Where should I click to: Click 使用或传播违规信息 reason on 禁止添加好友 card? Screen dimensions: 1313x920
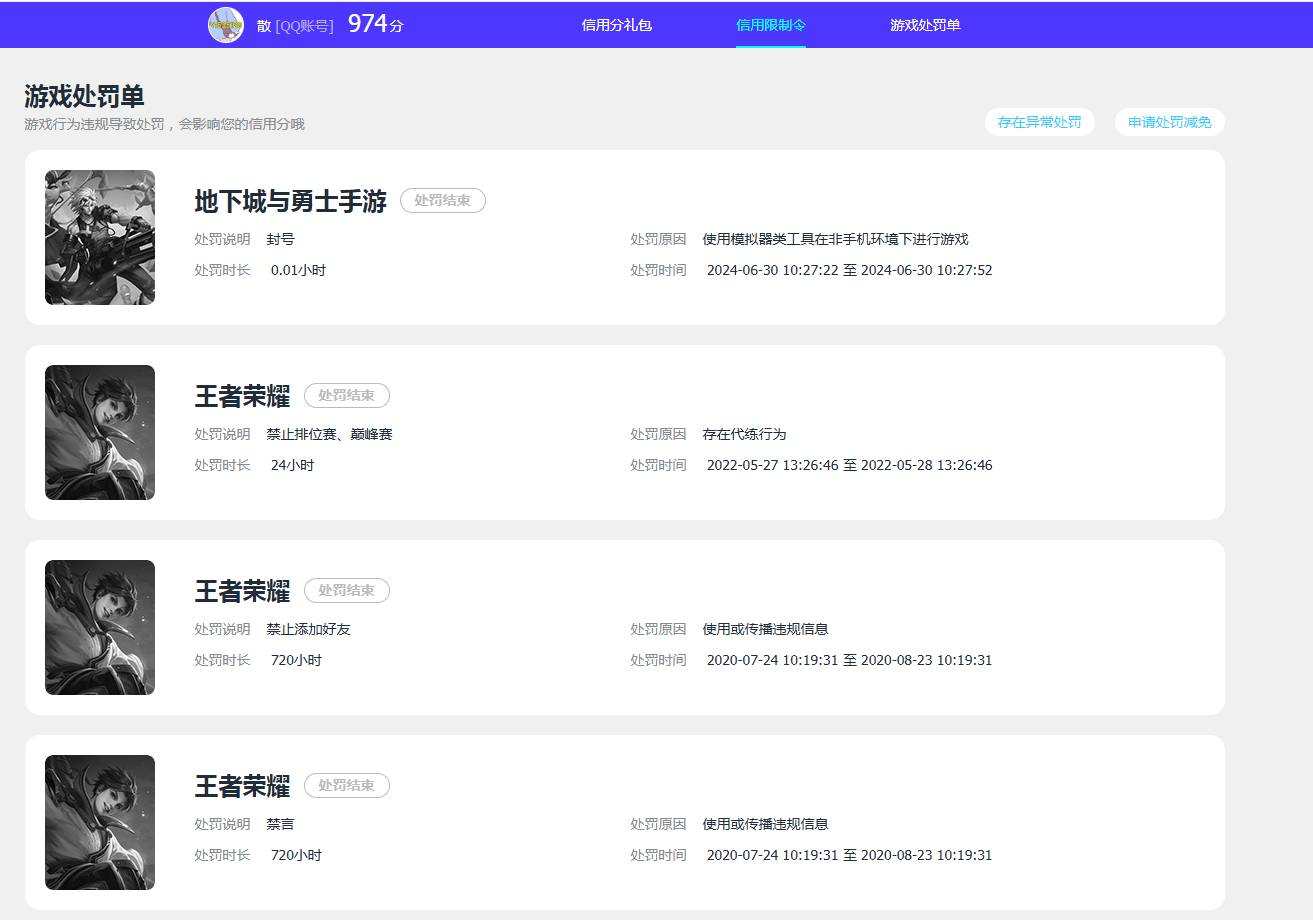coord(765,629)
